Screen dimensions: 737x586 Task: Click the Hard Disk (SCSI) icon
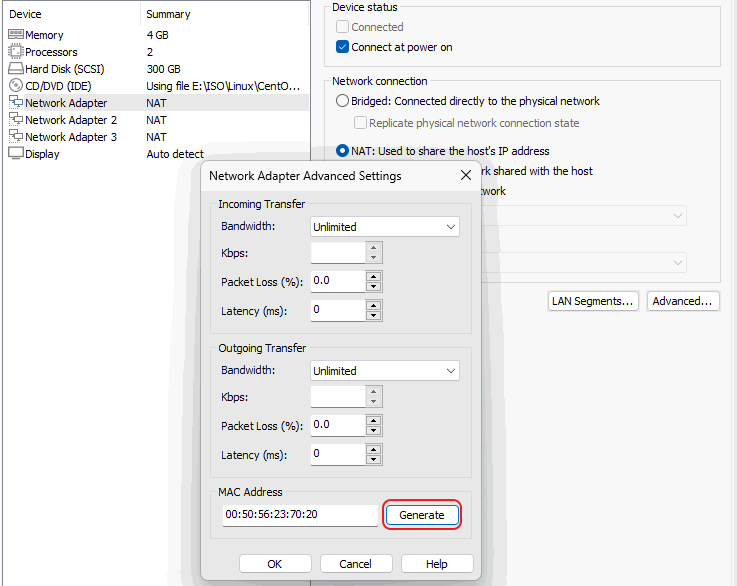tap(16, 69)
